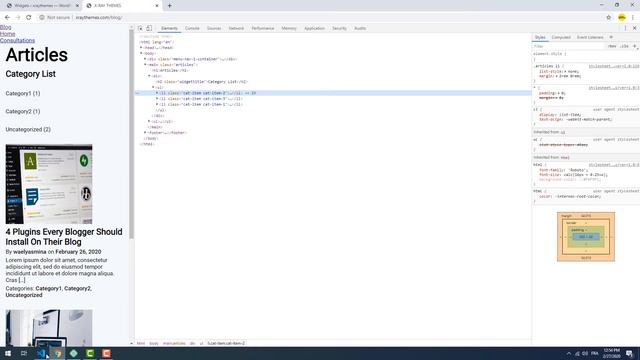This screenshot has width=640, height=360.
Task: Open the Audits tab
Action: (x=360, y=28)
